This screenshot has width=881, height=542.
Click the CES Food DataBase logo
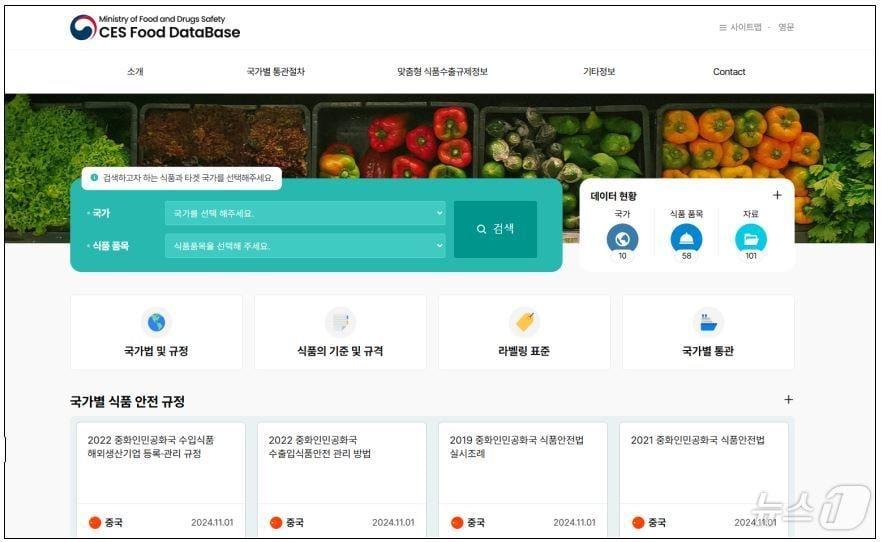point(155,27)
